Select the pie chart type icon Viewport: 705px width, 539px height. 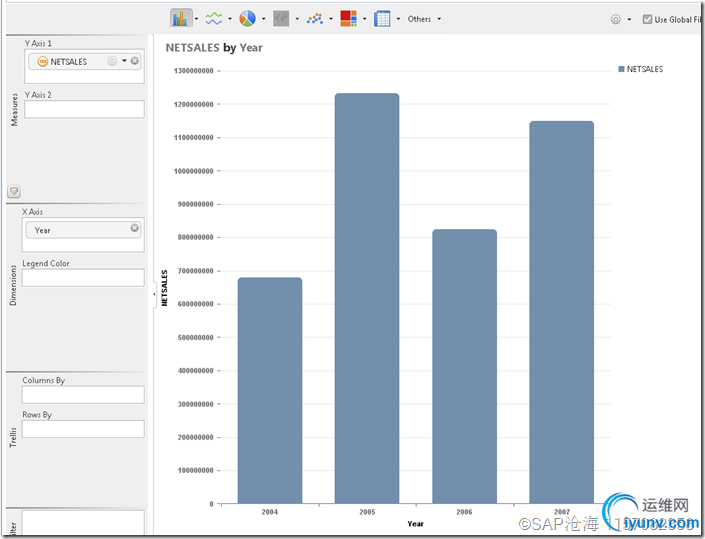point(247,18)
